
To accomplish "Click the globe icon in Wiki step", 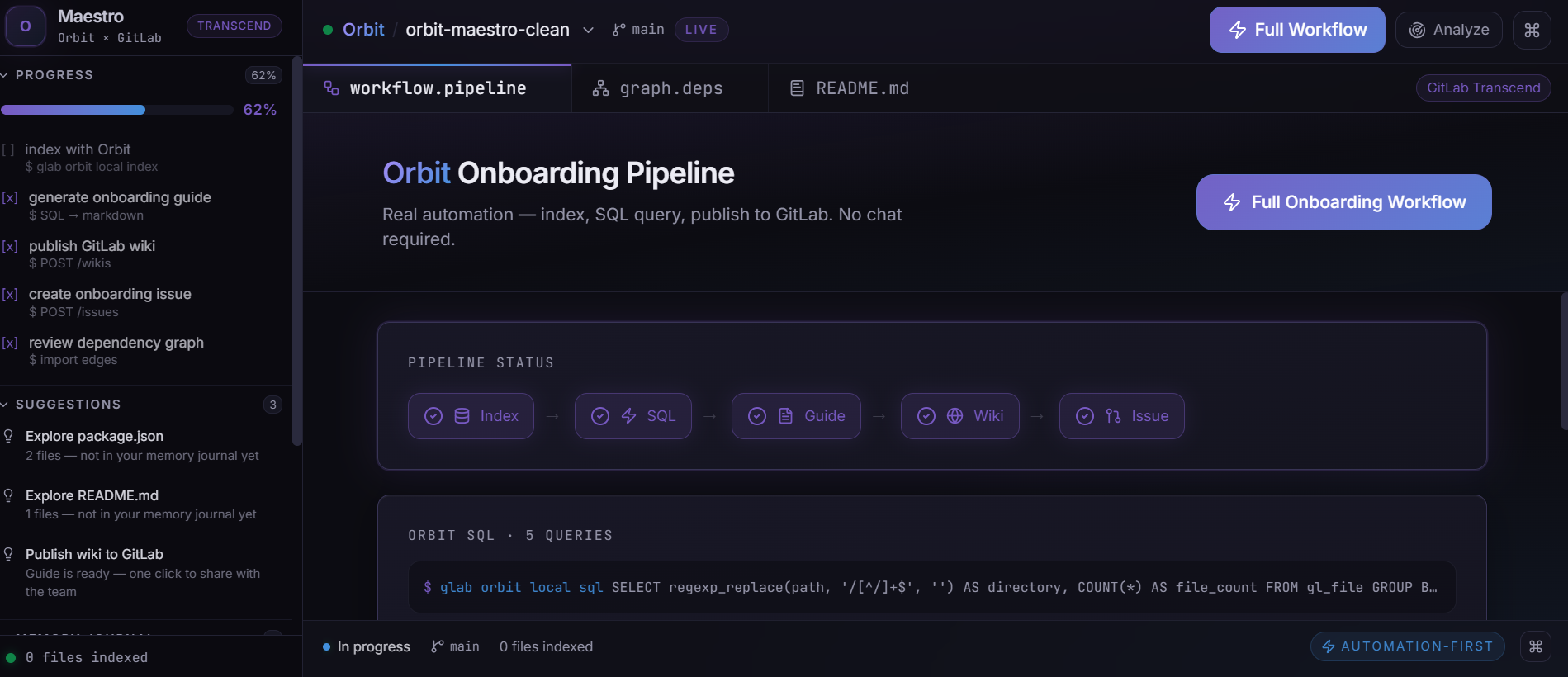I will [x=955, y=416].
